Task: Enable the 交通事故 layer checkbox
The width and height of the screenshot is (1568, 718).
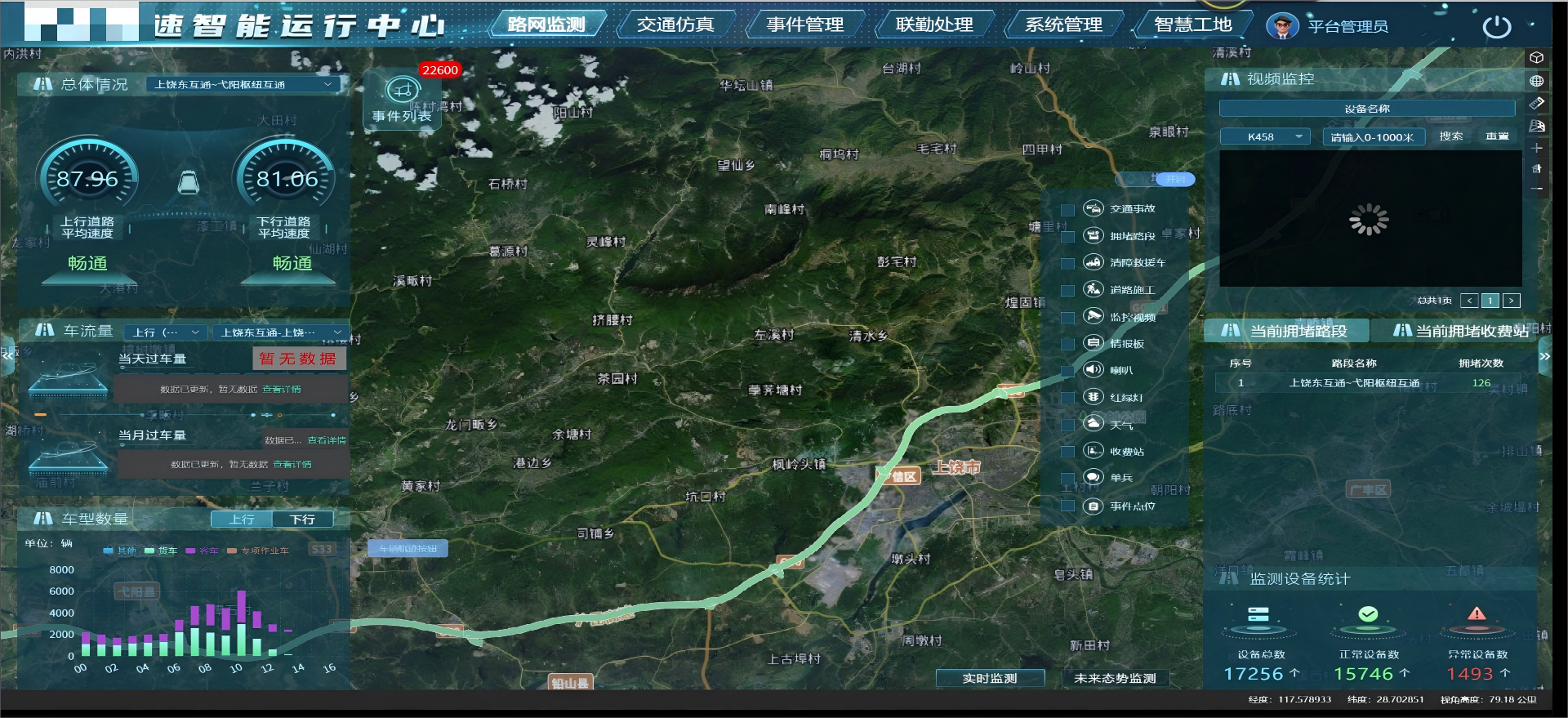Action: (x=1067, y=210)
